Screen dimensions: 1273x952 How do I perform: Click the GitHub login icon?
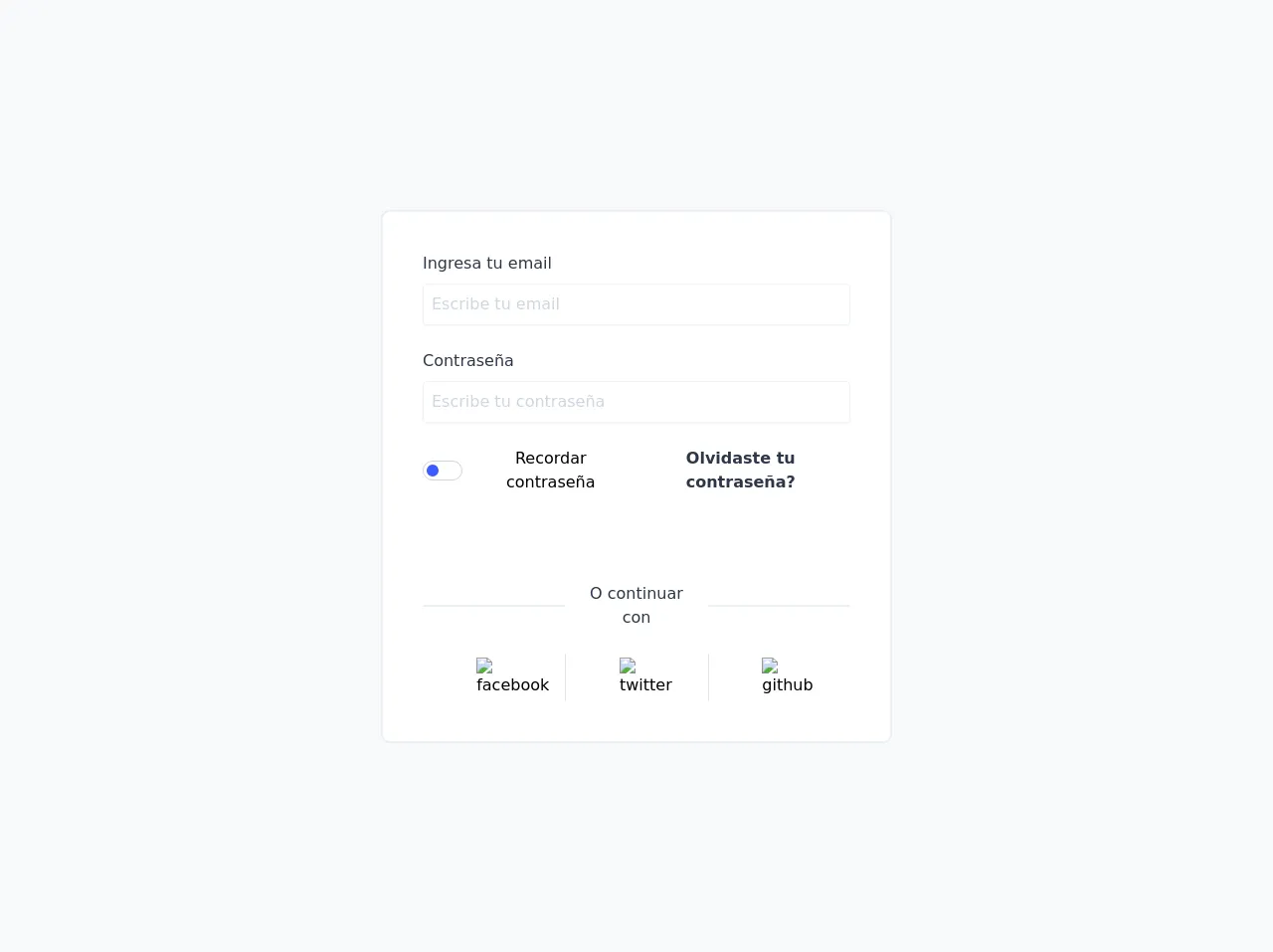click(x=770, y=666)
